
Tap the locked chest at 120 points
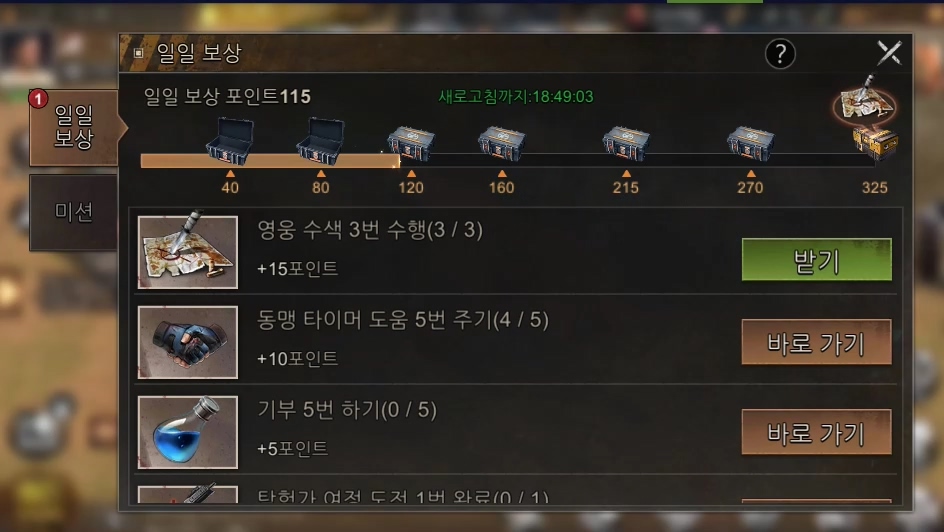click(x=411, y=144)
